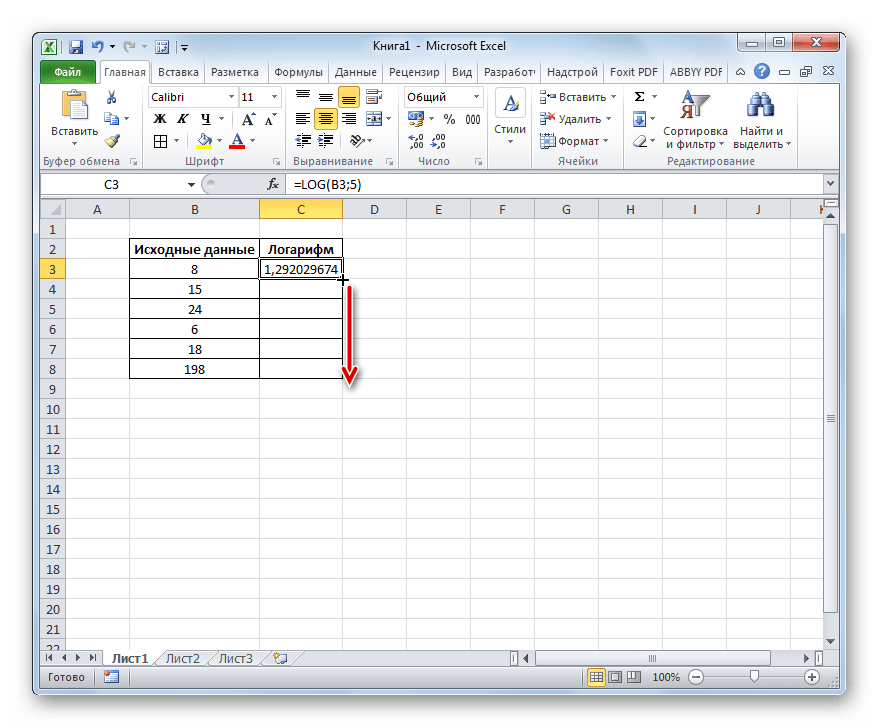Image resolution: width=879 pixels, height=728 pixels.
Task: Select cell B8 containing 198
Action: tap(194, 369)
